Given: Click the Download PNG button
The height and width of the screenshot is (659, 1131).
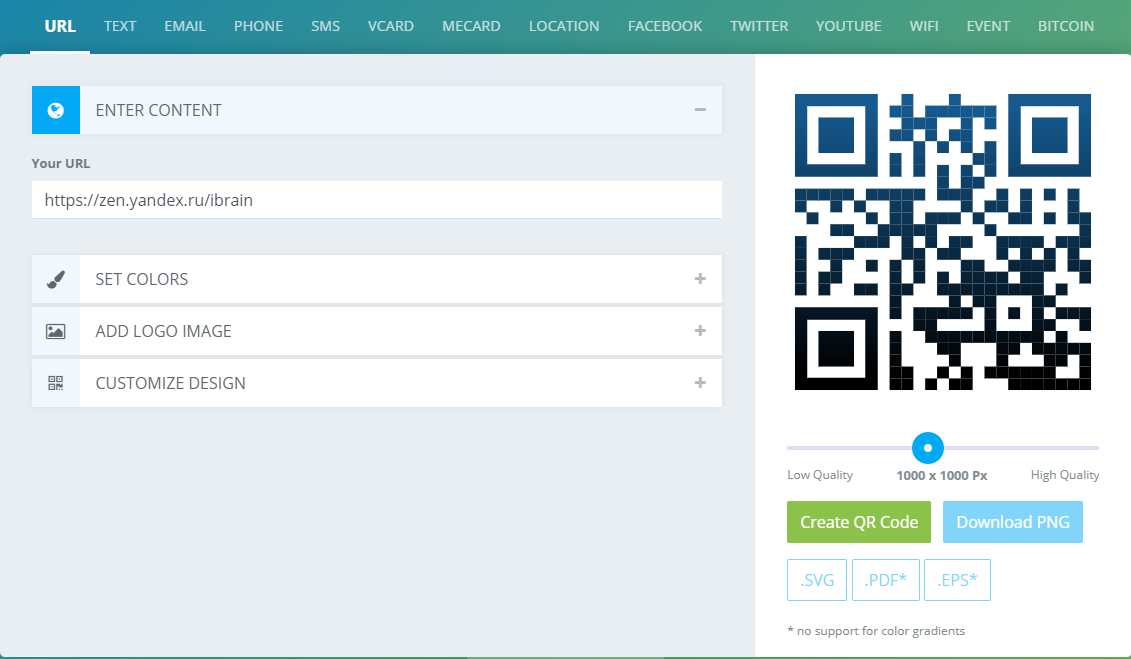Looking at the screenshot, I should pyautogui.click(x=1013, y=522).
